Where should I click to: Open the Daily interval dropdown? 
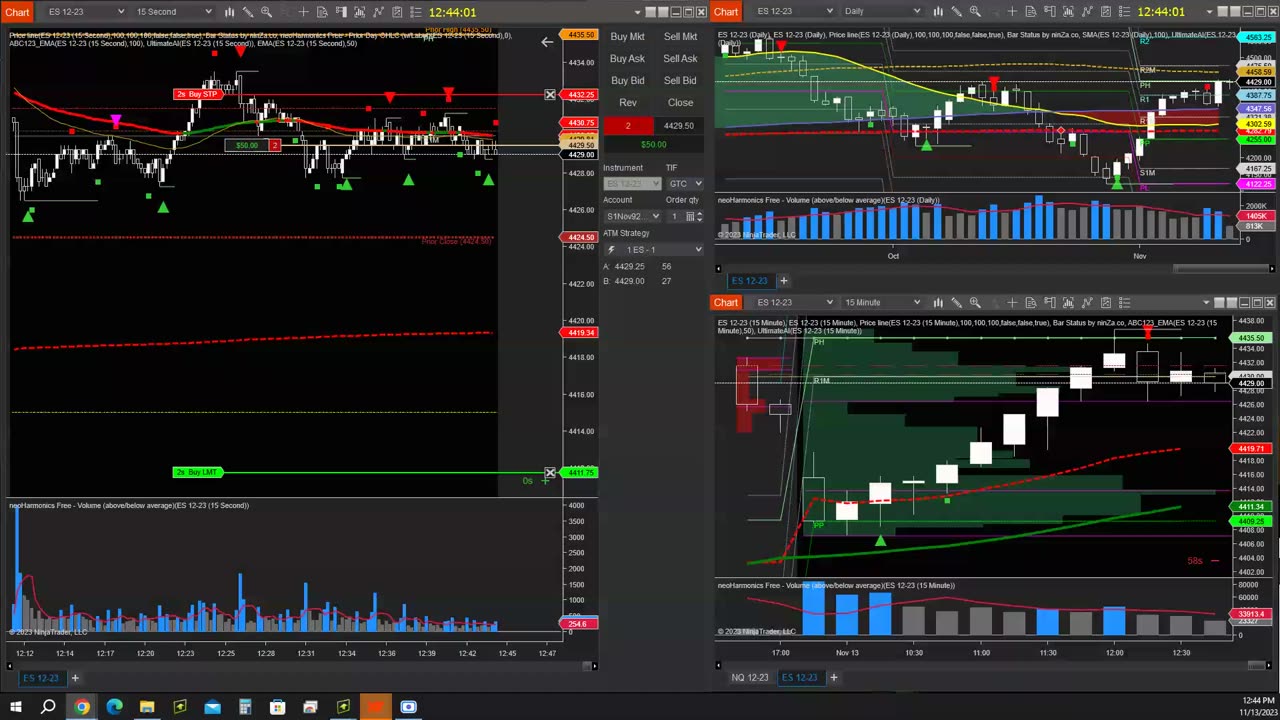(x=882, y=11)
